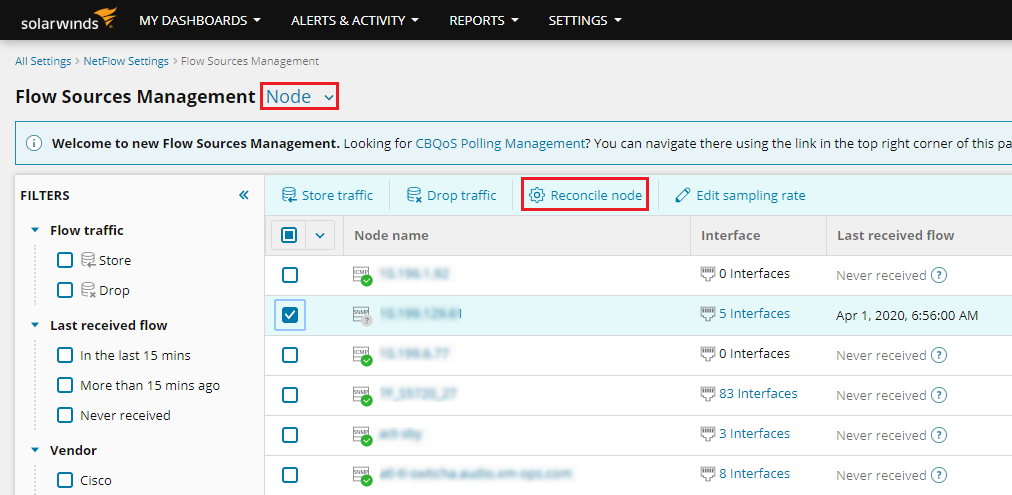The image size is (1012, 495).
Task: Click the Store traffic icon in toolbar
Action: 289,195
